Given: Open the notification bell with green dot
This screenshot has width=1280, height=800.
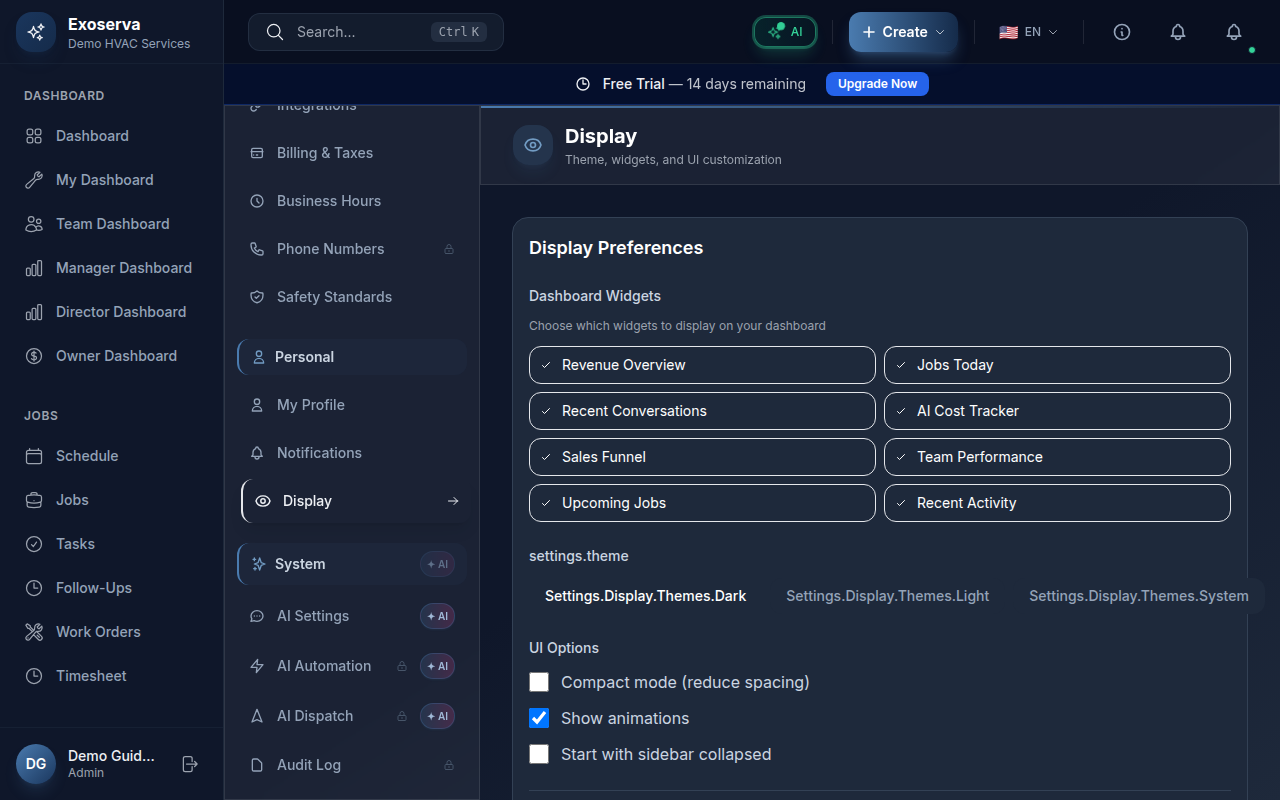Looking at the screenshot, I should pos(1234,32).
